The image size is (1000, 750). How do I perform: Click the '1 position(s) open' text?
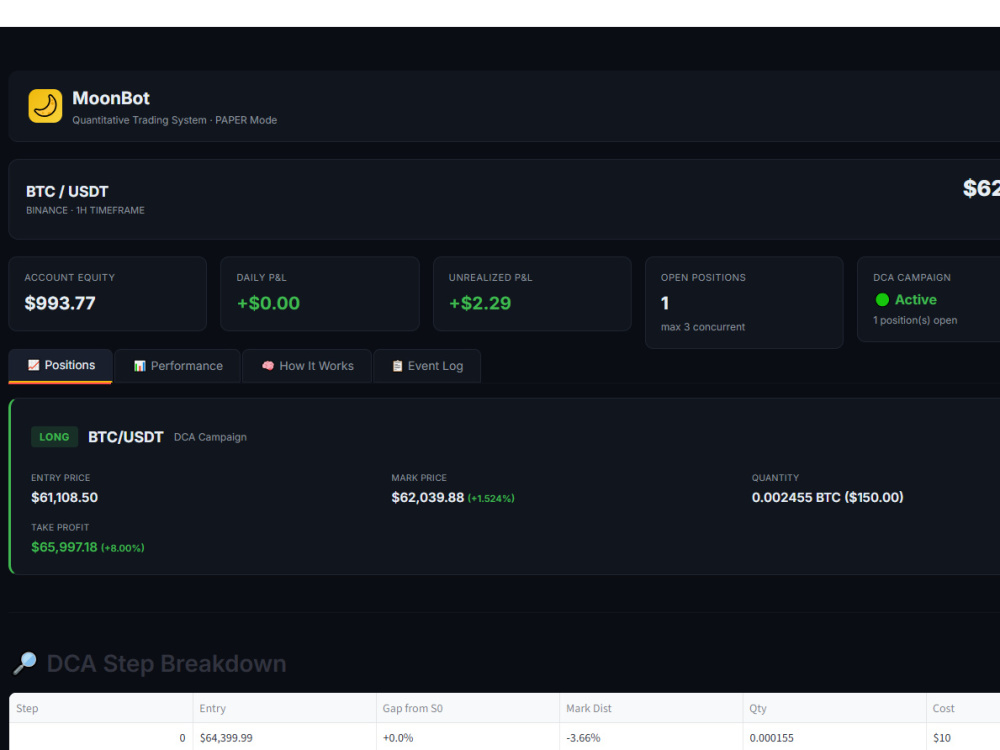coord(915,320)
